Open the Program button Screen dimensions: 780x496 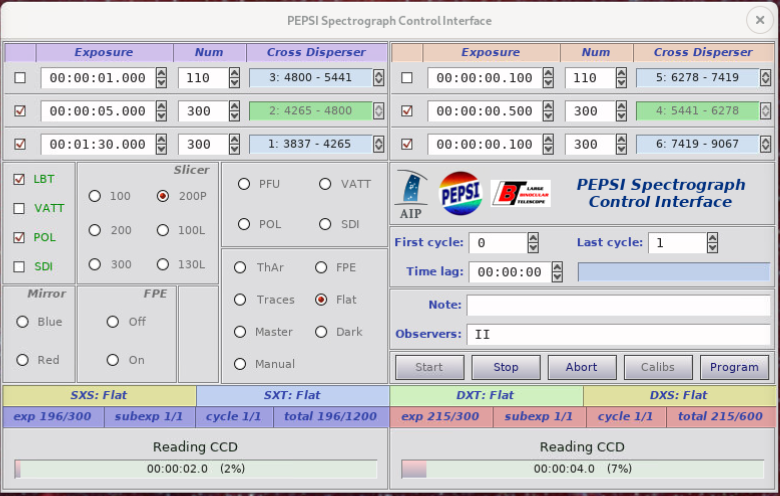point(734,367)
